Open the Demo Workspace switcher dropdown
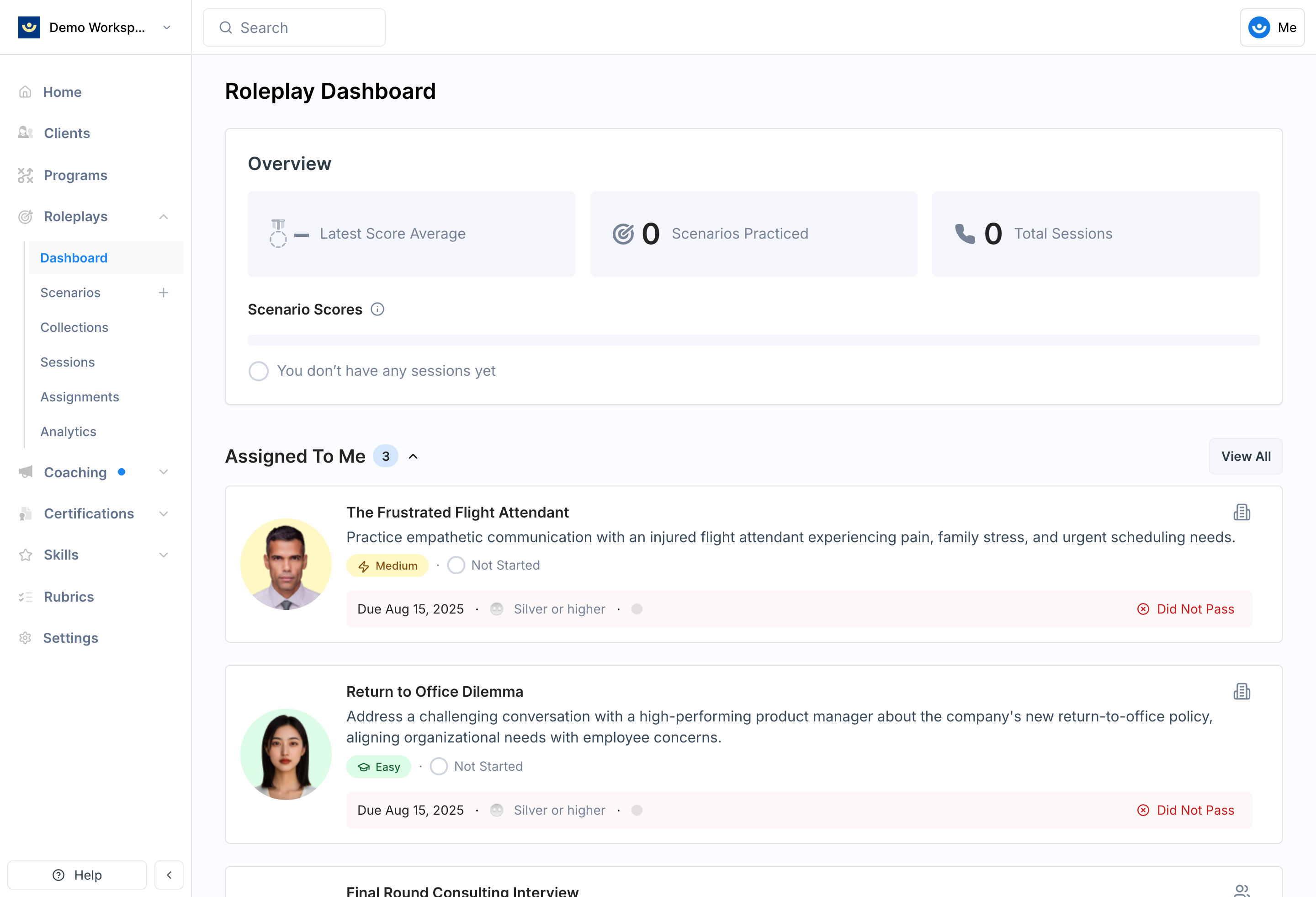1316x897 pixels. pos(166,28)
